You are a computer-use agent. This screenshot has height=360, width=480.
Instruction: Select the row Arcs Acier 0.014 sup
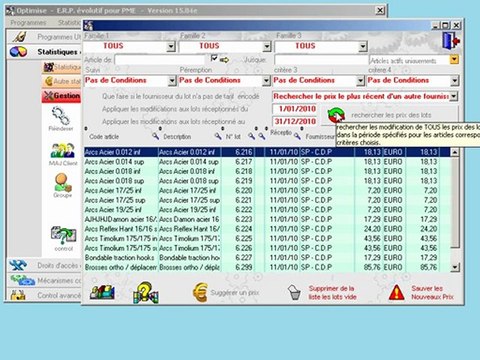(x=266, y=162)
